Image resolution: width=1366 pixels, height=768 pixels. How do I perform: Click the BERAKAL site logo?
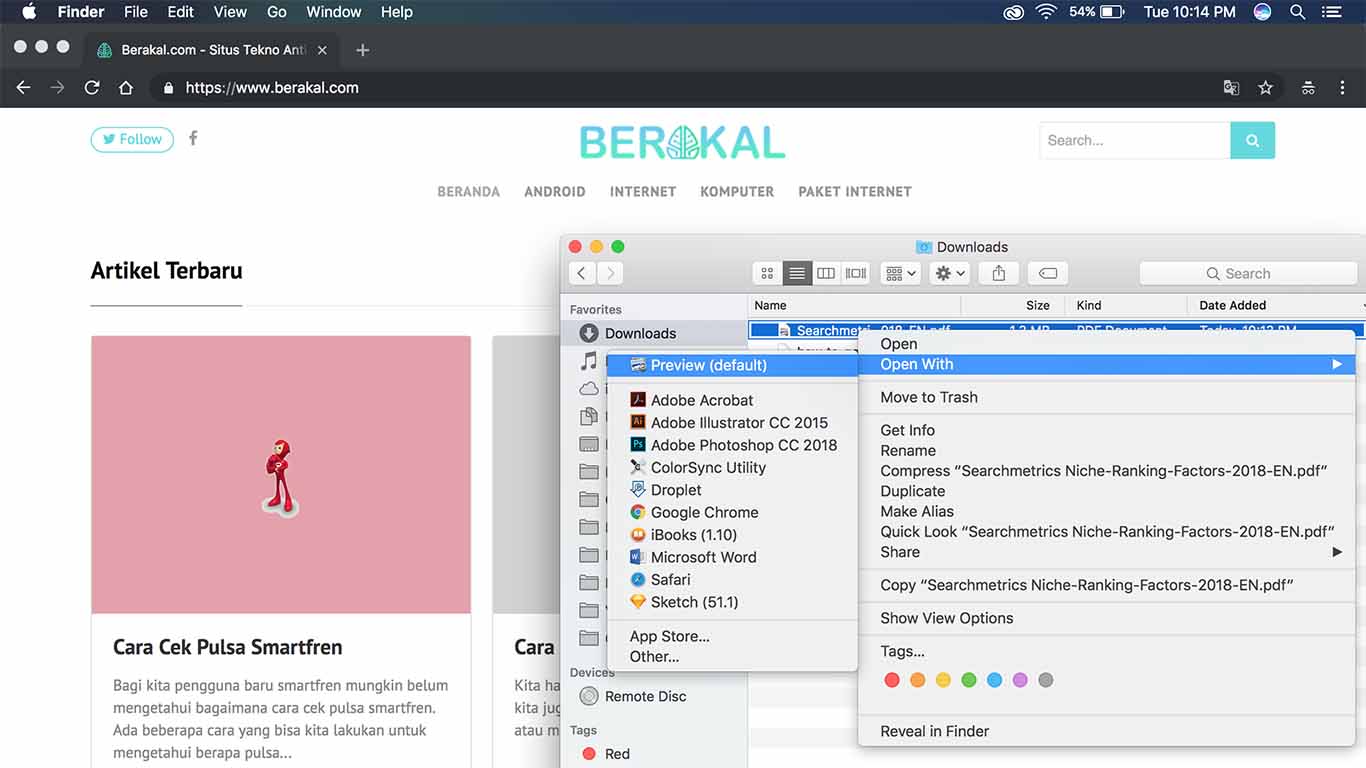pos(682,142)
